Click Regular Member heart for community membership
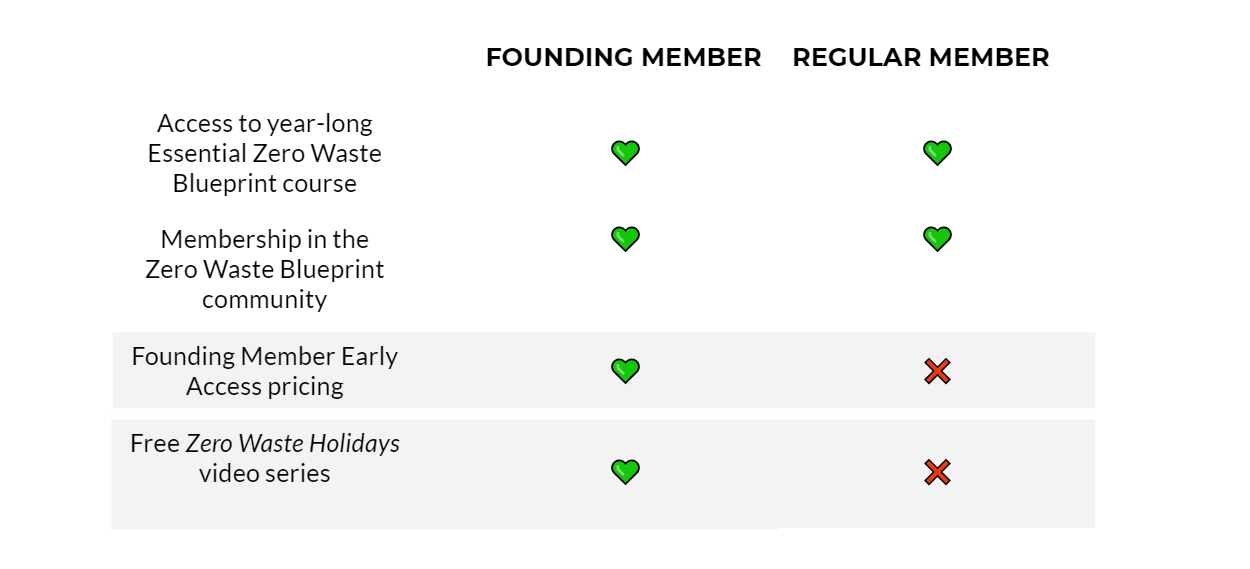1250x569 pixels. click(937, 239)
